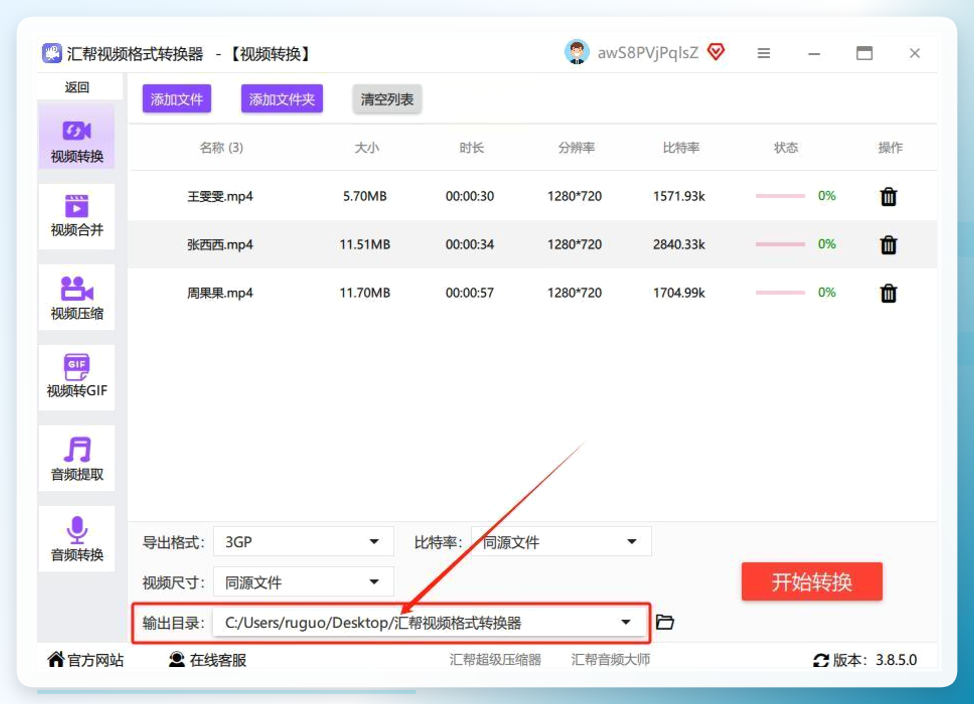
Task: Browse output folder with the folder icon
Action: click(x=665, y=622)
